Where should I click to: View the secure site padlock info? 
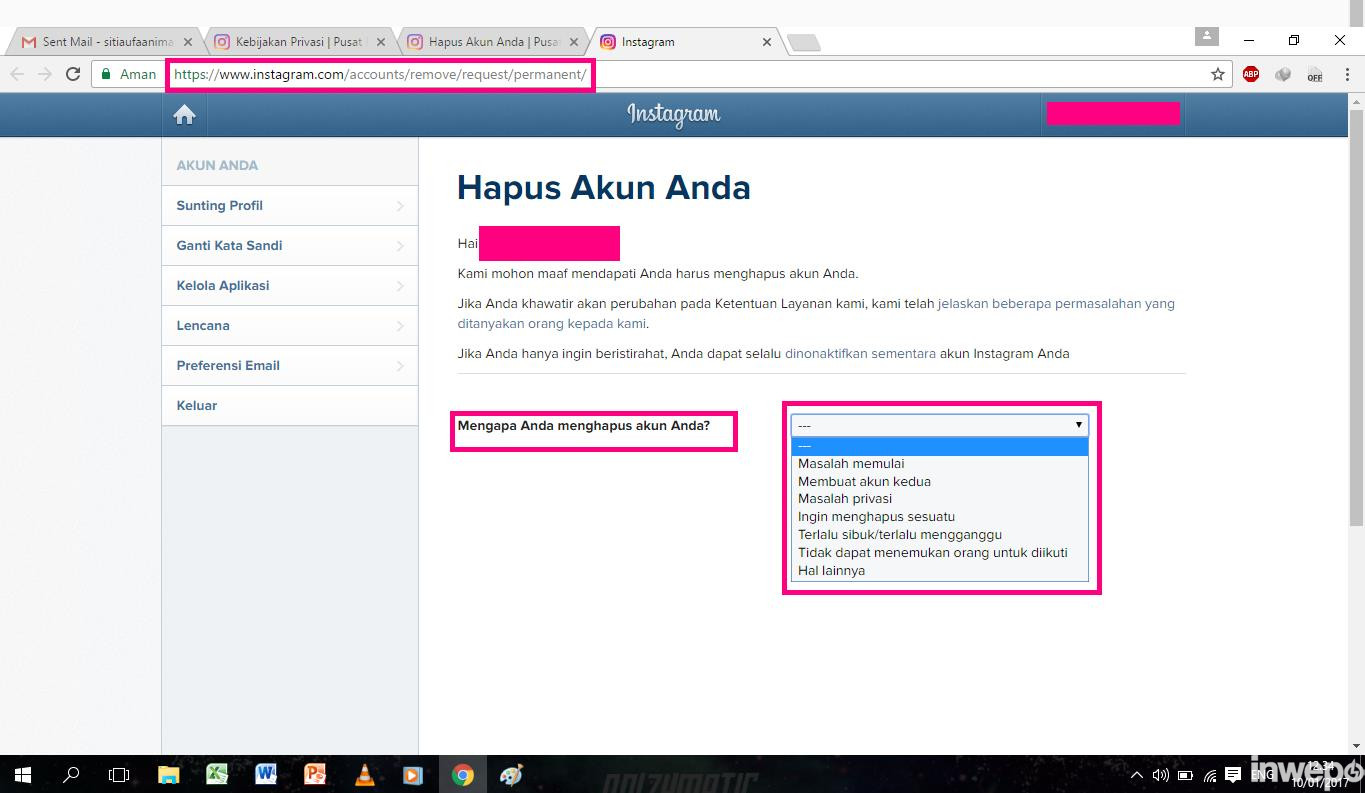tap(106, 74)
